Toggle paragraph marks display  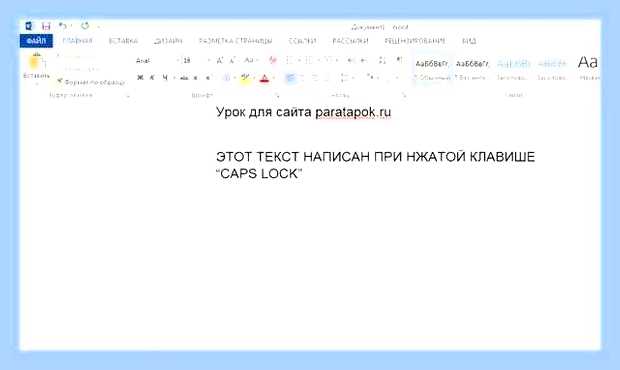(x=399, y=60)
